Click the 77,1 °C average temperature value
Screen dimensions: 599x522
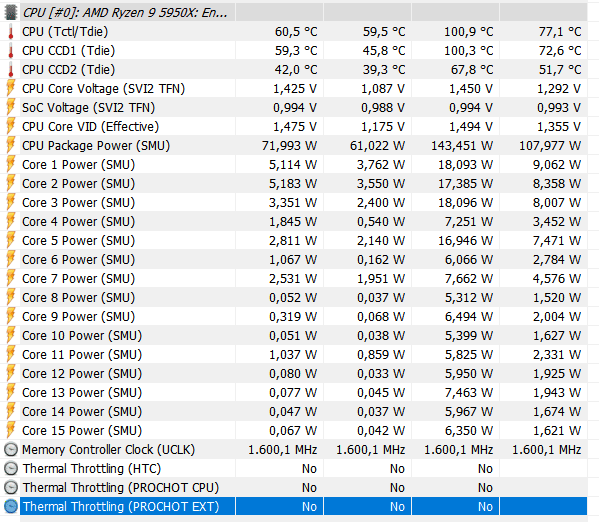click(560, 31)
